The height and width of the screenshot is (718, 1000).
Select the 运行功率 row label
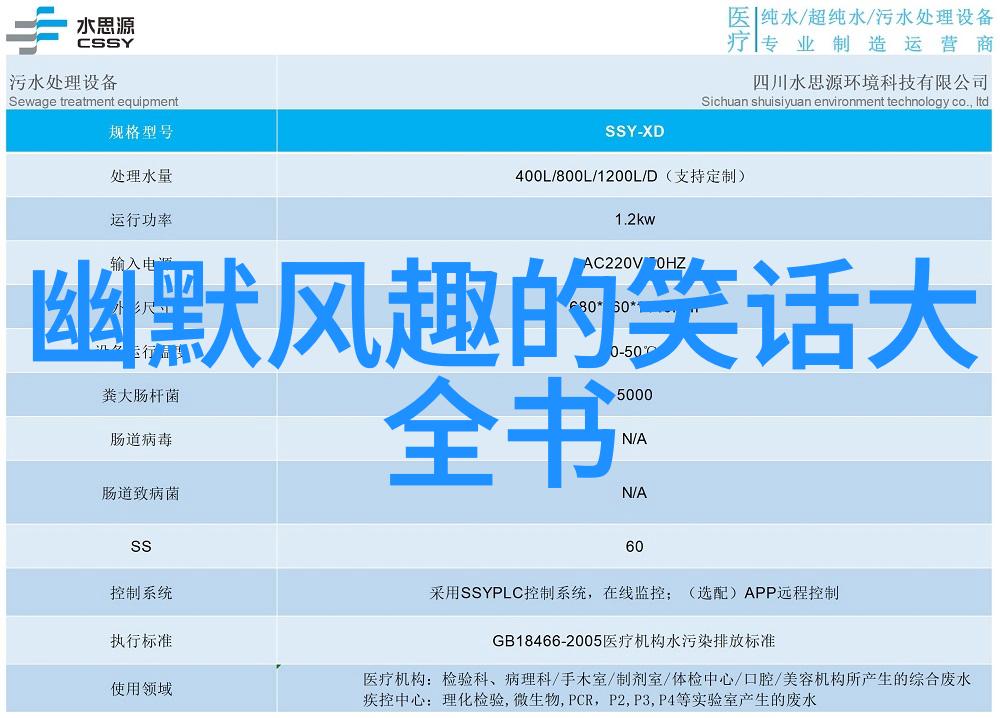tap(141, 220)
